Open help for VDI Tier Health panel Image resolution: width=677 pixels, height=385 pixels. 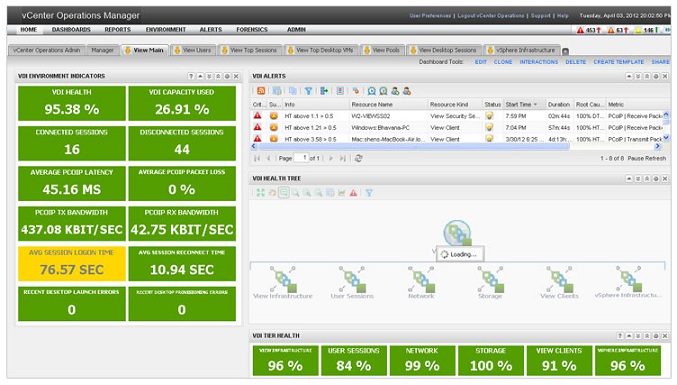(620, 335)
